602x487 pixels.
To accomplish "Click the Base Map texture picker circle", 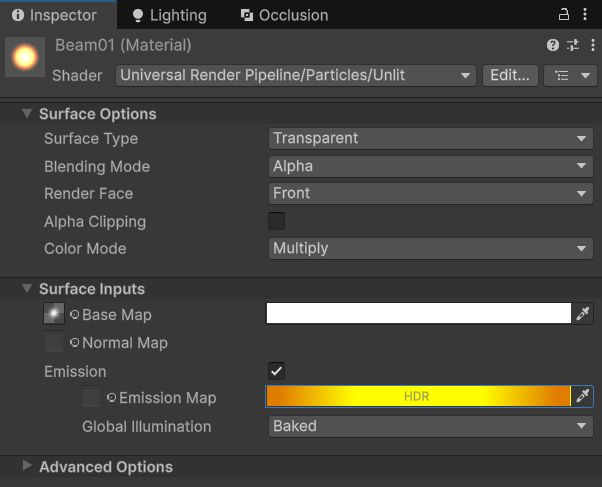I will pyautogui.click(x=74, y=315).
